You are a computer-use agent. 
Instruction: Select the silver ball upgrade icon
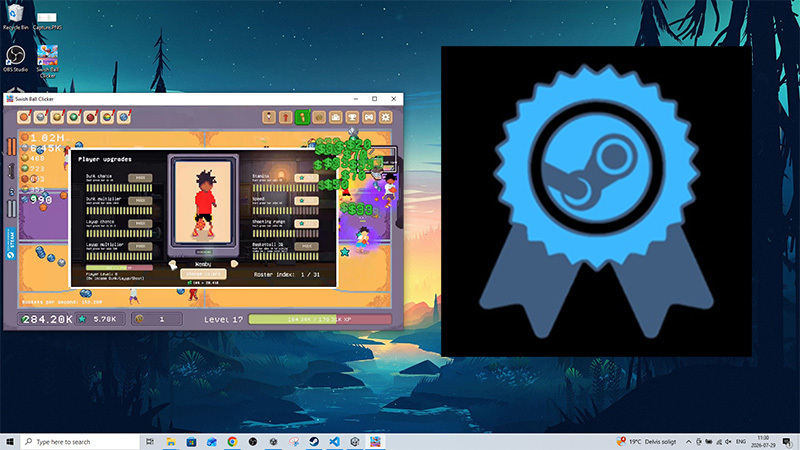click(x=41, y=117)
